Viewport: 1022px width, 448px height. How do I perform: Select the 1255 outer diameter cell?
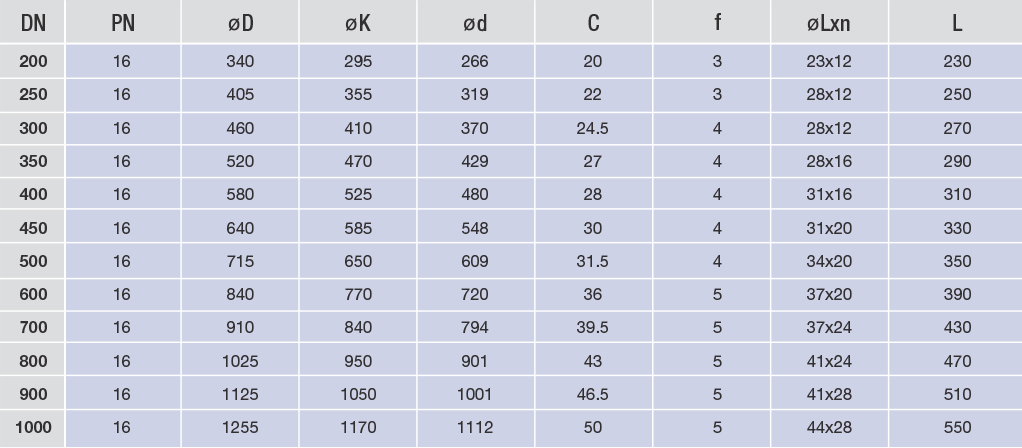(x=240, y=428)
